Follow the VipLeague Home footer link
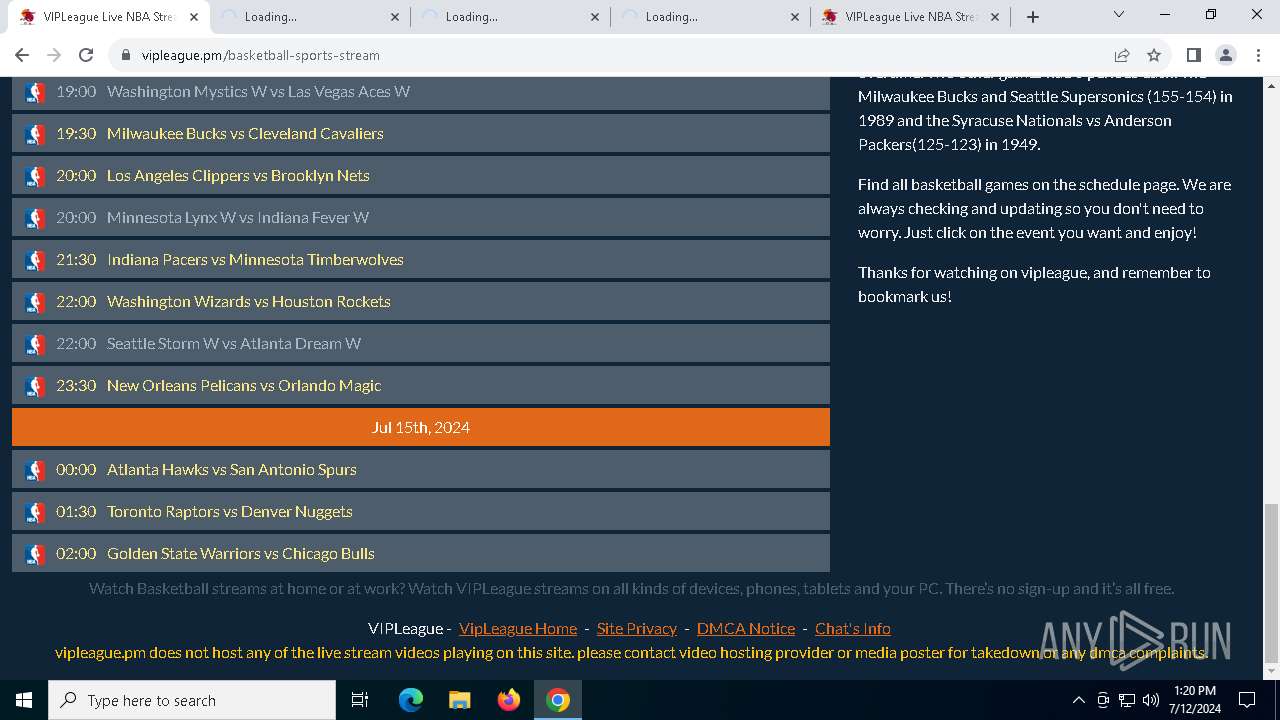The width and height of the screenshot is (1280, 720). [518, 629]
